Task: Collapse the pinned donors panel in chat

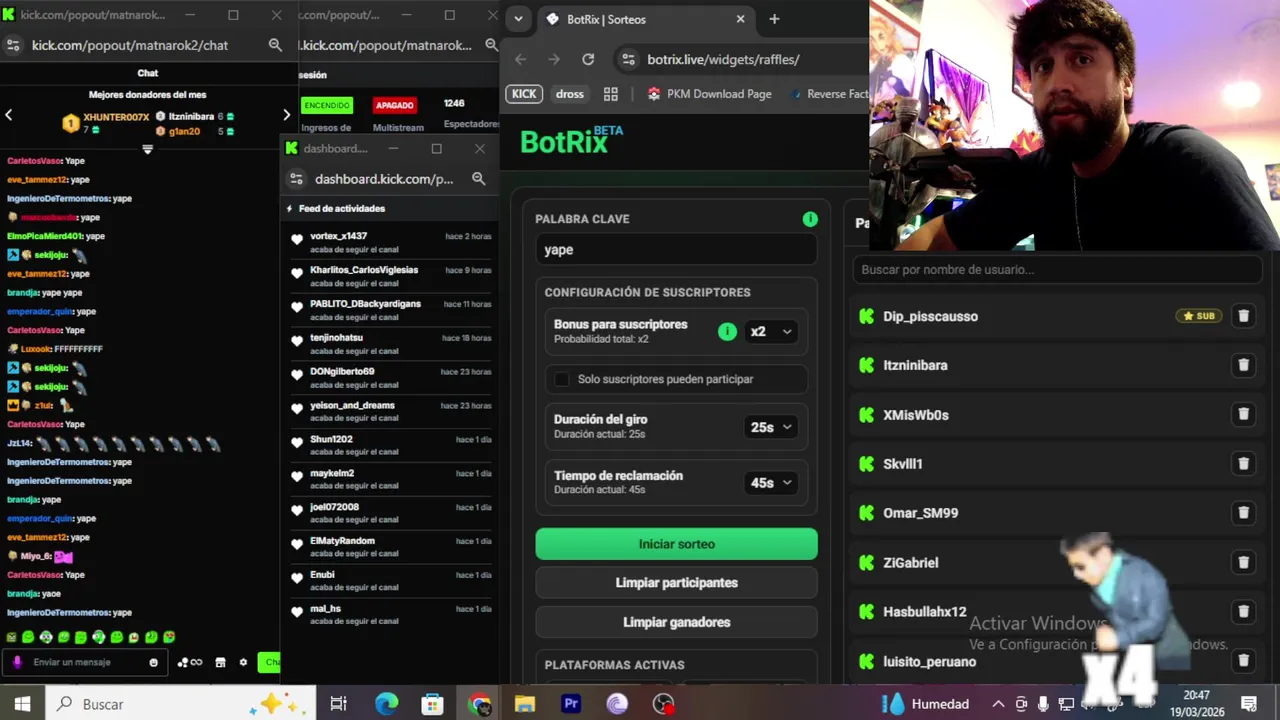Action: tap(147, 149)
